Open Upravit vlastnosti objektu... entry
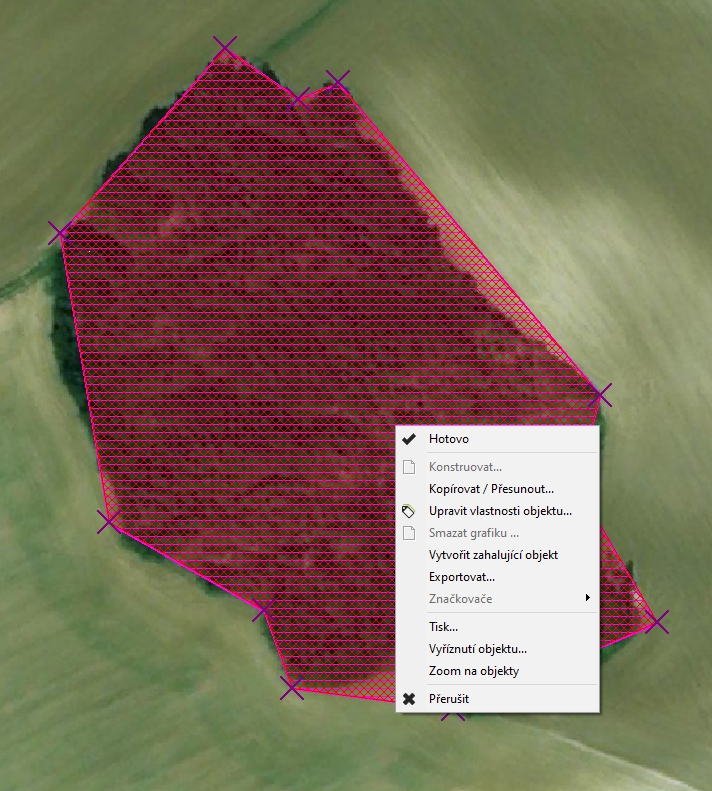This screenshot has width=712, height=791. pos(498,511)
